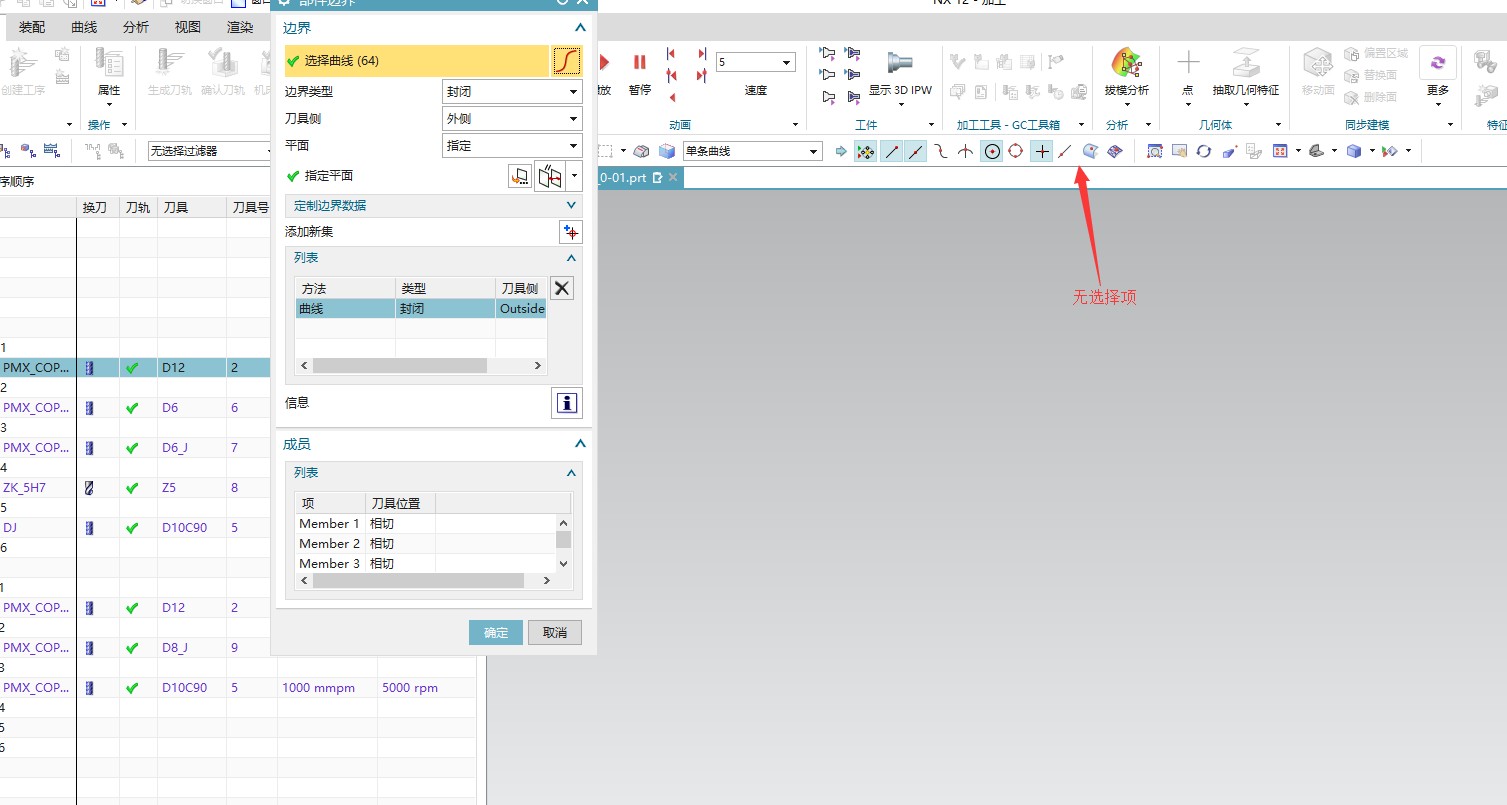Viewport: 1507px width, 805px height.
Task: Click the bounded grid snap icon
Action: coord(1114,151)
